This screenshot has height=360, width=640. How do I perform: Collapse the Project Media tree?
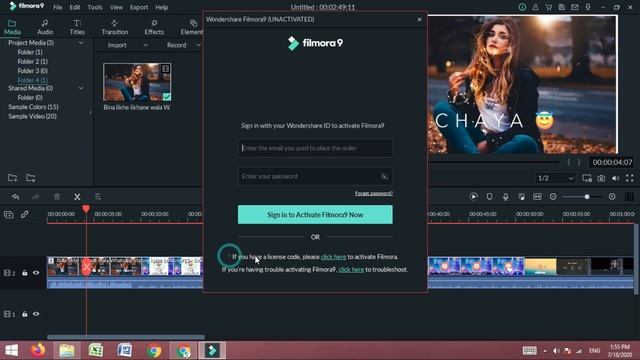pos(81,42)
